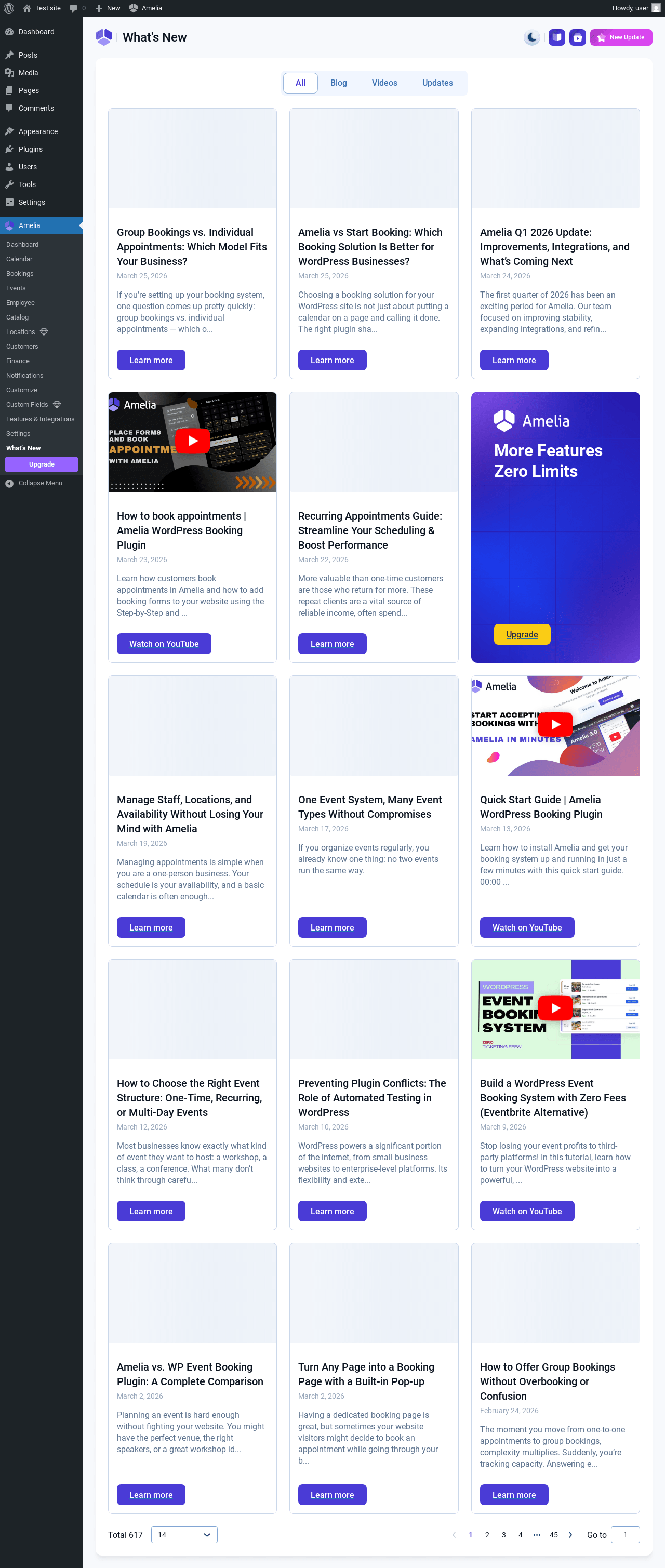Image resolution: width=665 pixels, height=1568 pixels.
Task: Go to next pagination page arrow
Action: point(570,1535)
